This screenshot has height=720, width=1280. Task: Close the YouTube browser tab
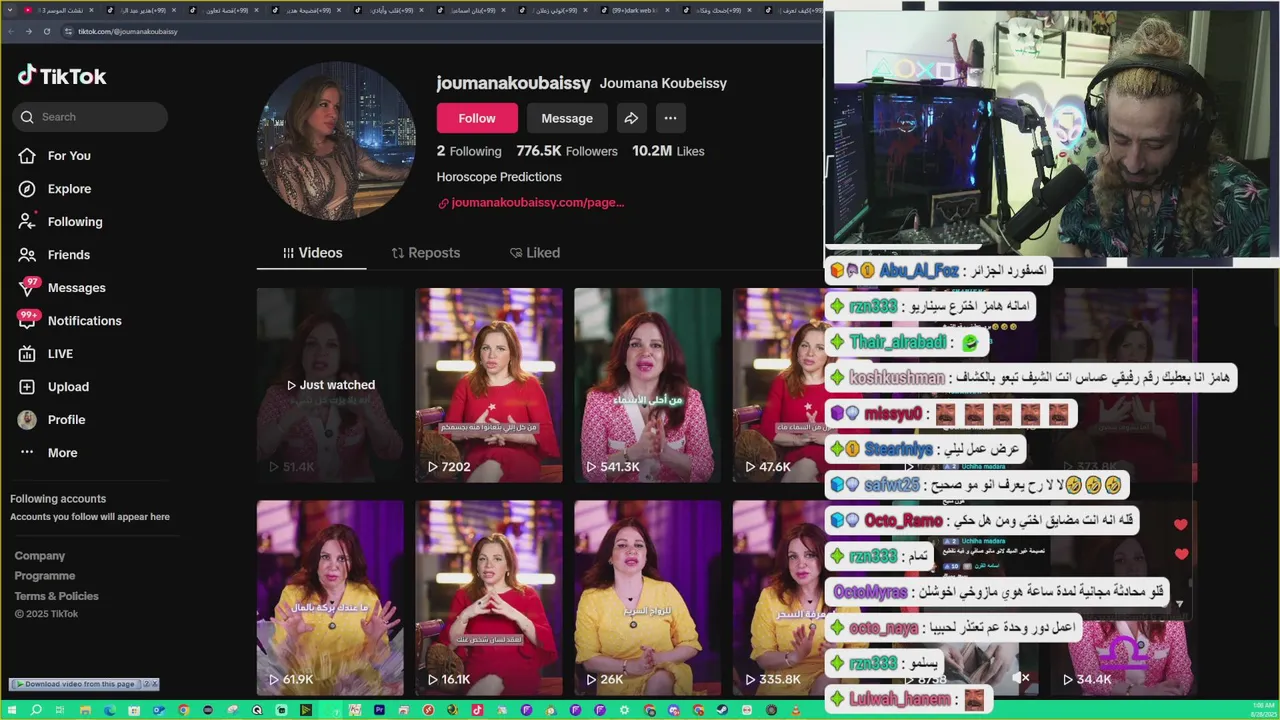point(94,10)
